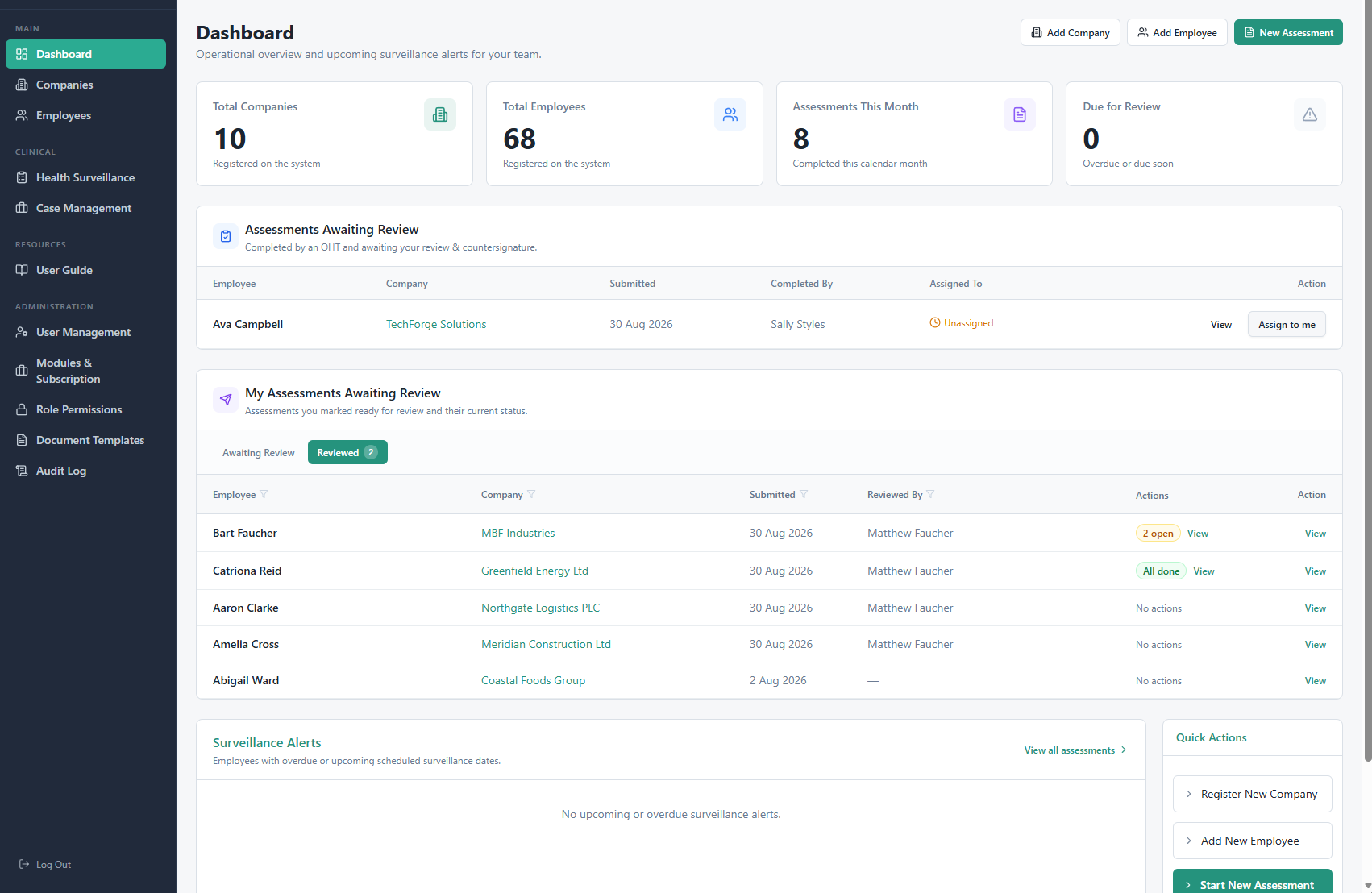This screenshot has width=1372, height=893.
Task: Click the chevron next to View all assessments
Action: 1124,750
